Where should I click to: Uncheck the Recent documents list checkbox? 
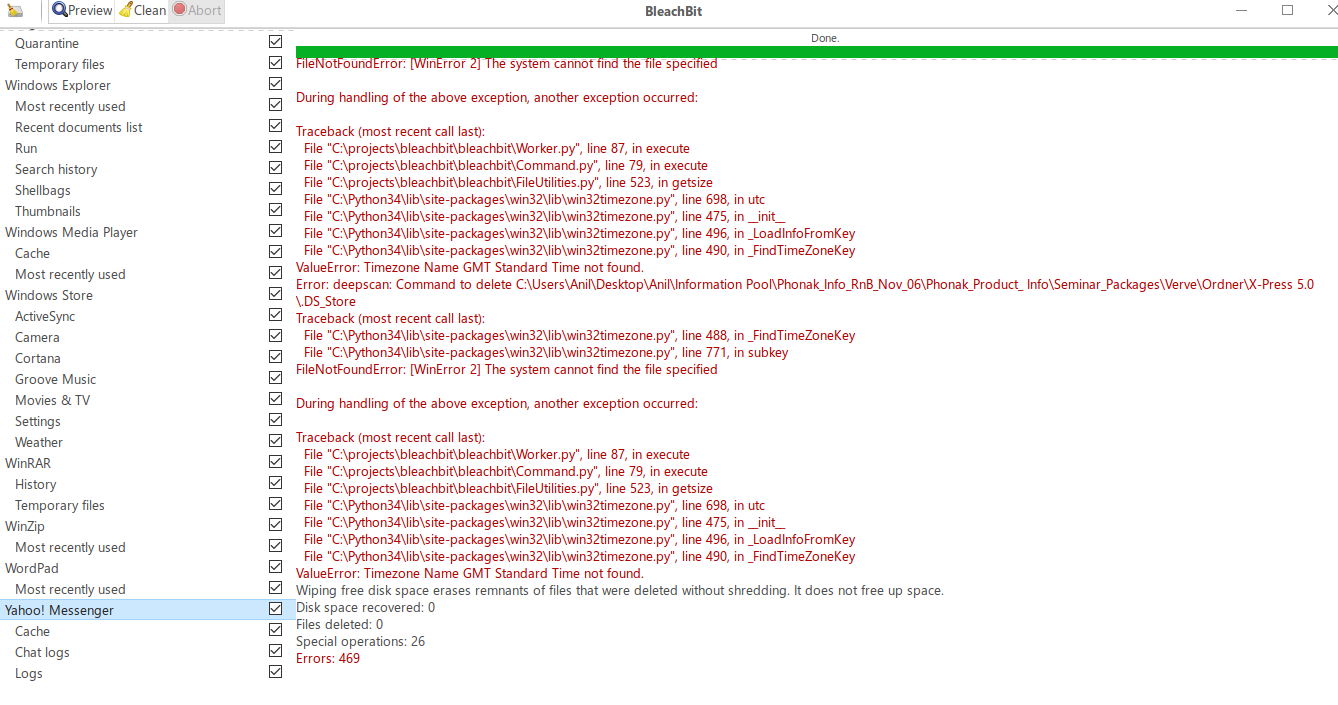click(x=275, y=126)
